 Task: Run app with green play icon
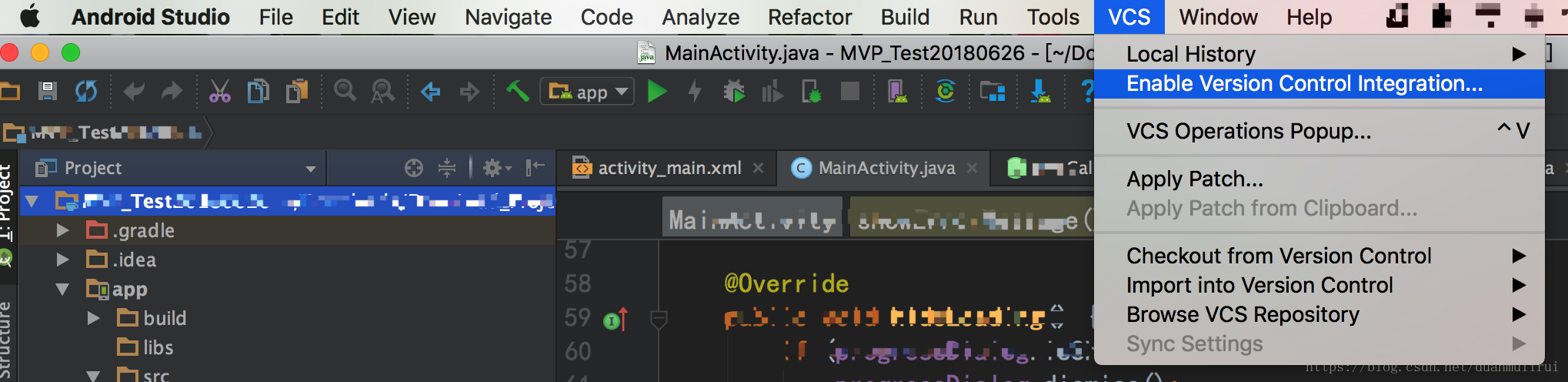pos(657,92)
